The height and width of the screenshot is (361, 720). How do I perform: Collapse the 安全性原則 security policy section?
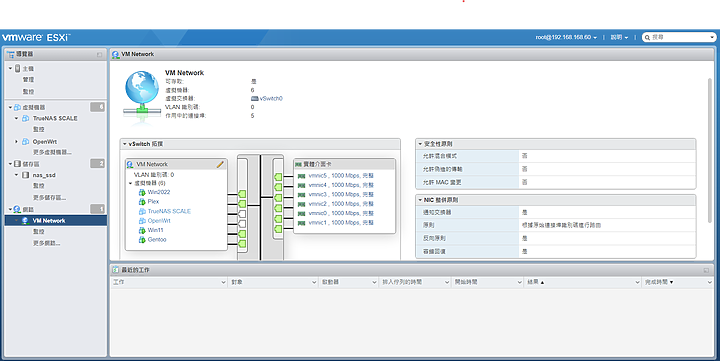pyautogui.click(x=420, y=144)
